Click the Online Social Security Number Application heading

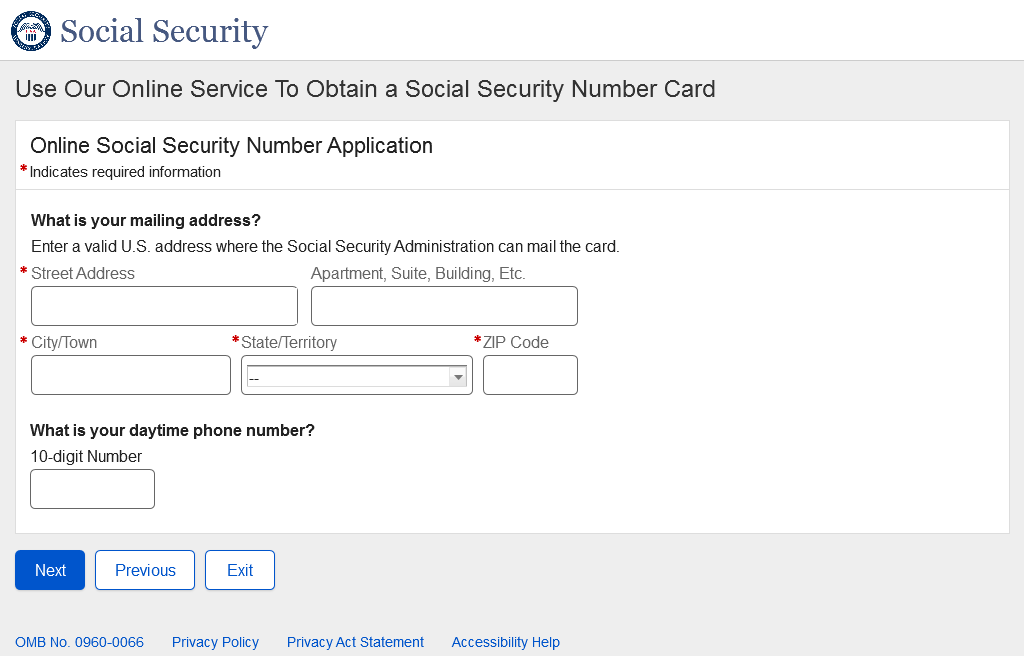231,145
